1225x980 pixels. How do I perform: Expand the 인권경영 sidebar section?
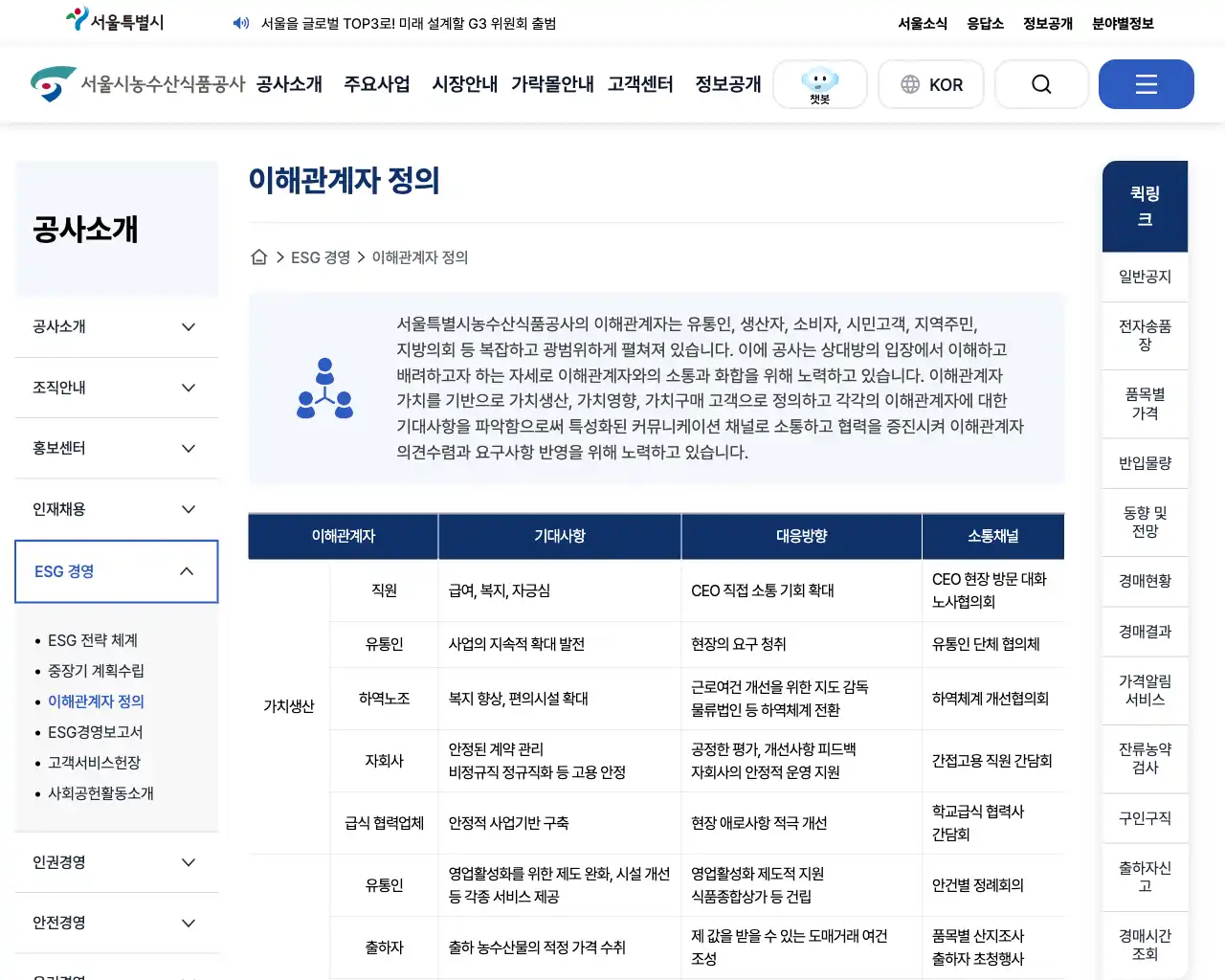click(117, 862)
